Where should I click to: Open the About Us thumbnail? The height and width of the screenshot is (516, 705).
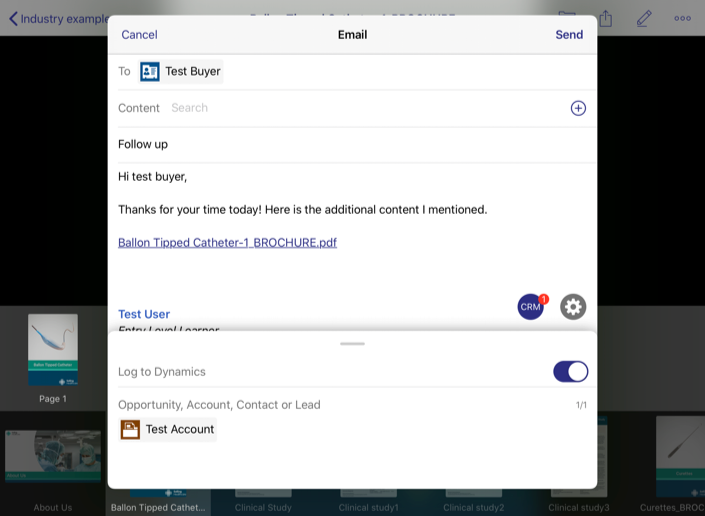click(x=53, y=462)
